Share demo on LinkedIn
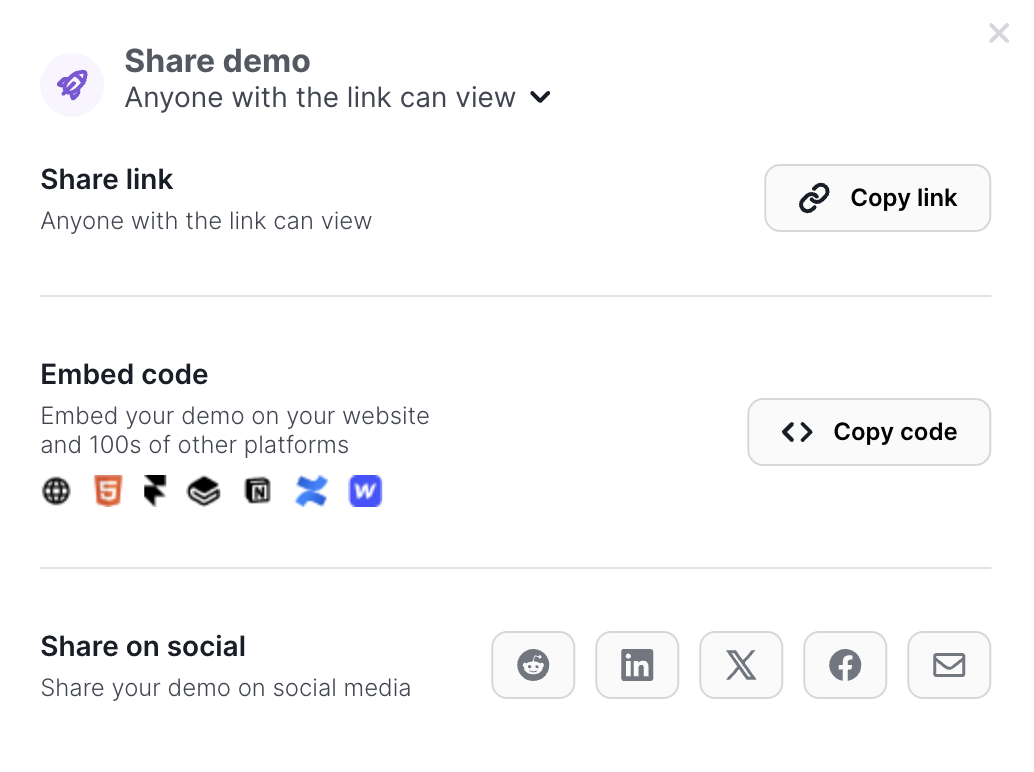 point(637,665)
